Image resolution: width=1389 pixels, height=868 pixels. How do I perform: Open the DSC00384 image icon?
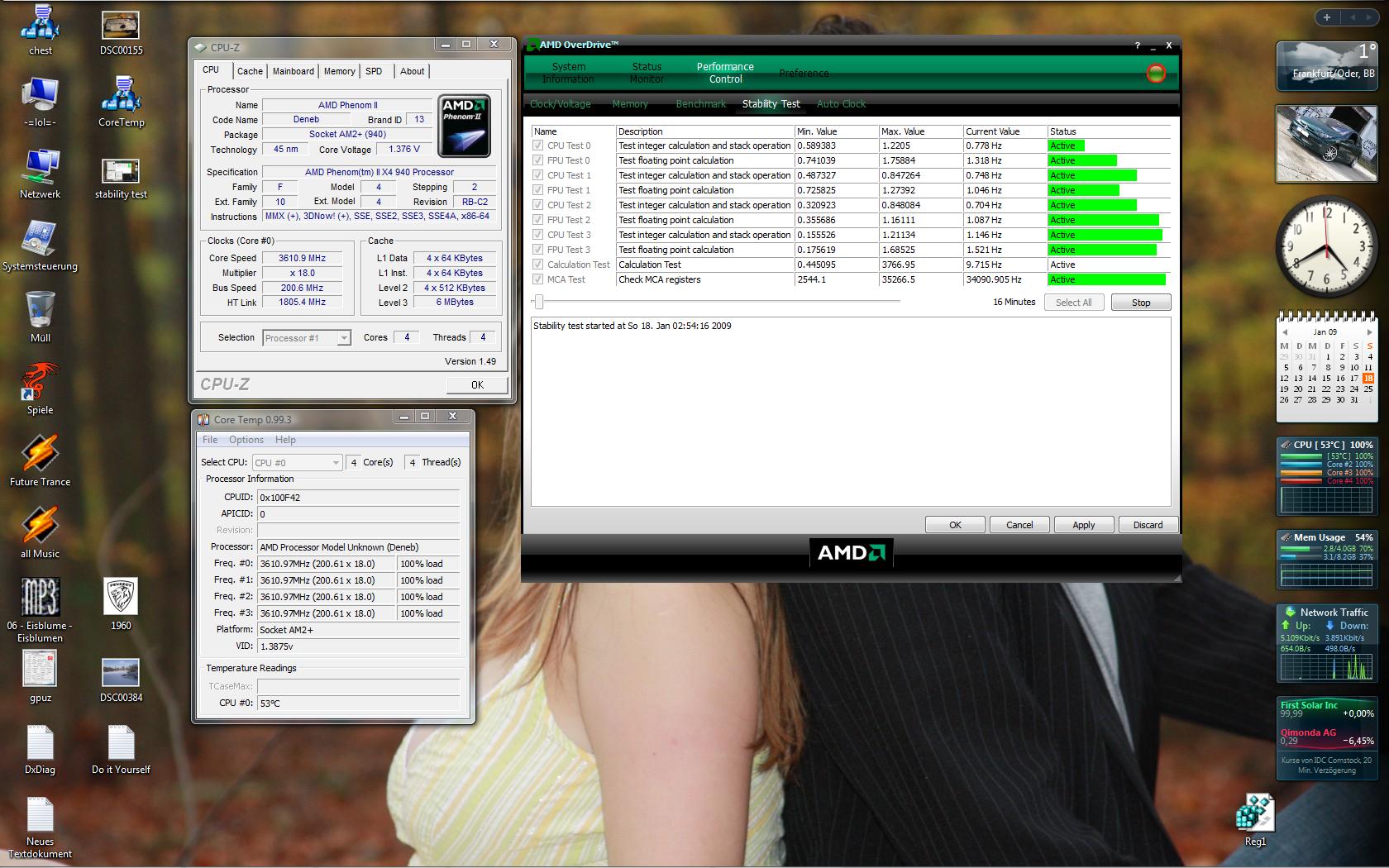[121, 678]
